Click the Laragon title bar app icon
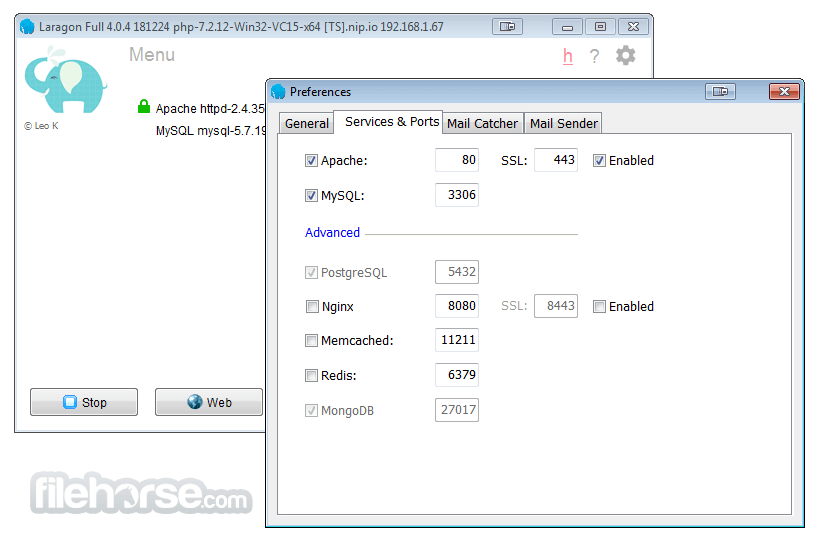 [27, 26]
